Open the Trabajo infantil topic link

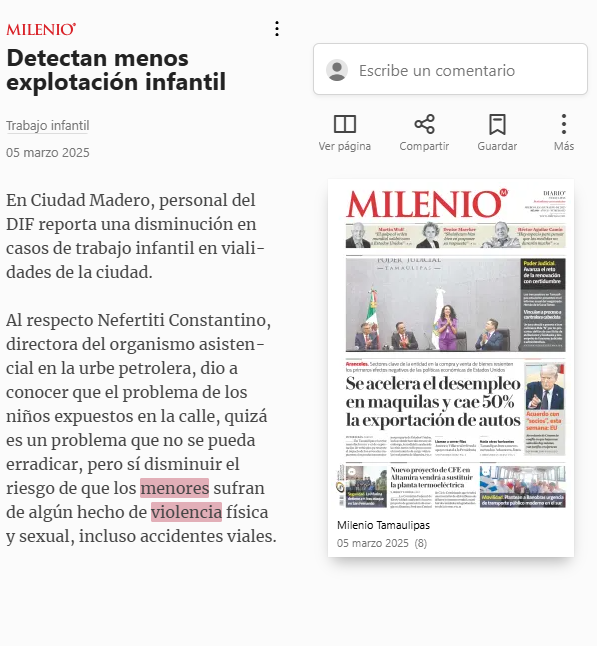click(x=47, y=126)
